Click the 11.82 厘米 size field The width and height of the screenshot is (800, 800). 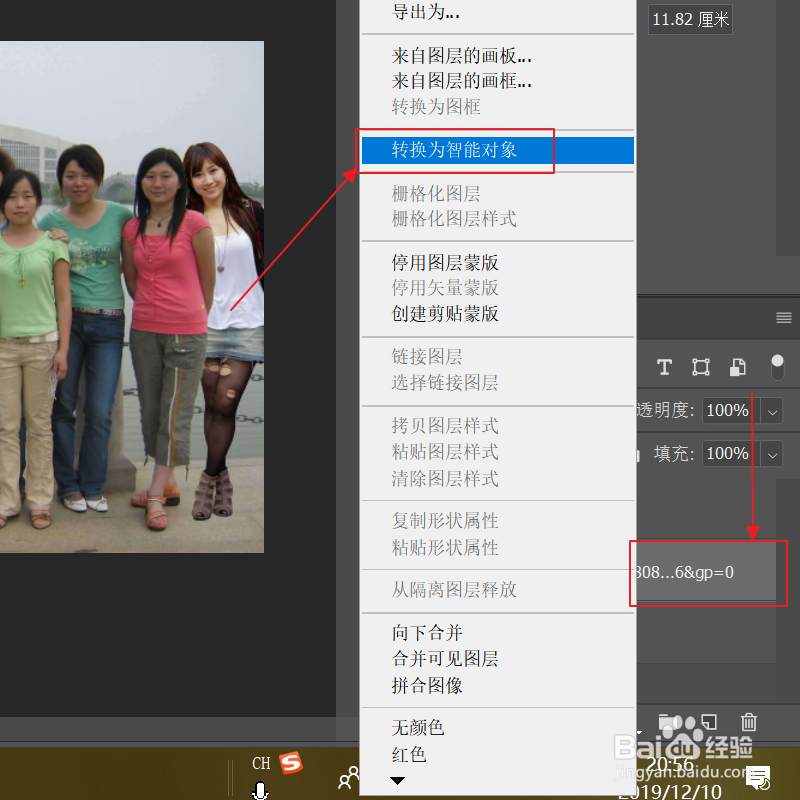tap(690, 19)
